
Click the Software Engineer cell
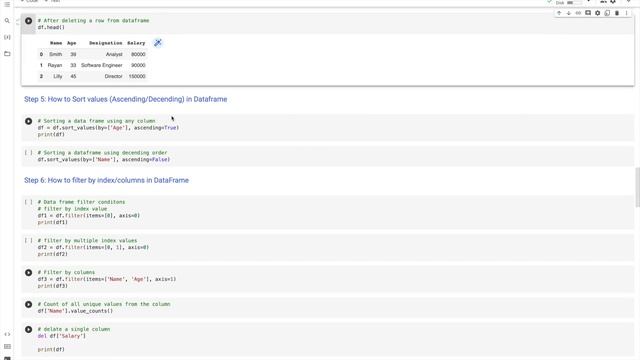(102, 65)
